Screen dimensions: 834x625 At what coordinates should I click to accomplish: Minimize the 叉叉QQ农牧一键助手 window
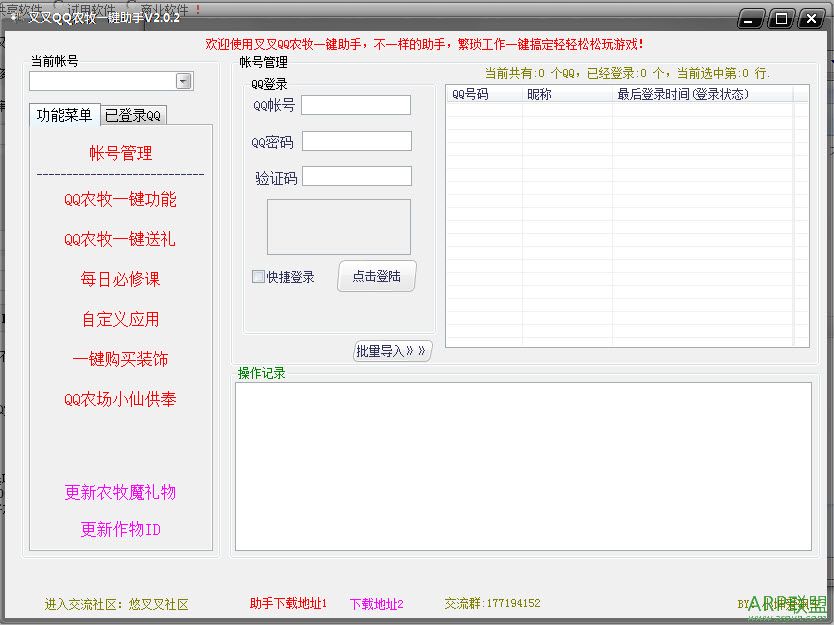click(x=751, y=19)
